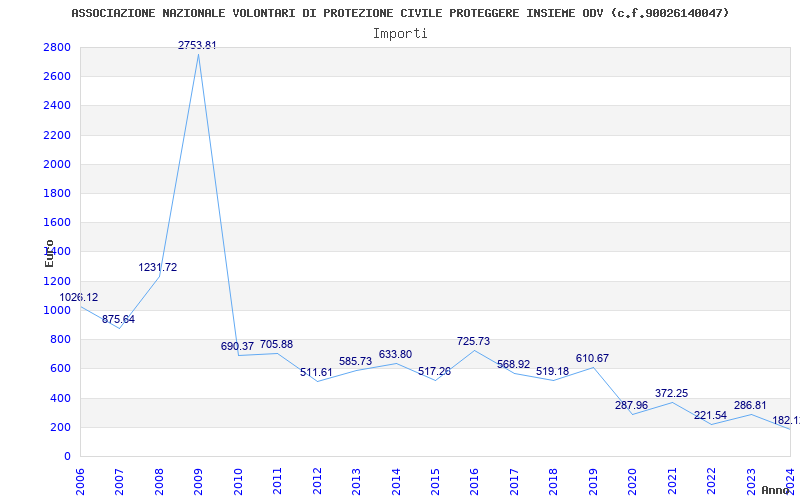Select the 221.54 data label
The image size is (800, 500).
coord(710,415)
